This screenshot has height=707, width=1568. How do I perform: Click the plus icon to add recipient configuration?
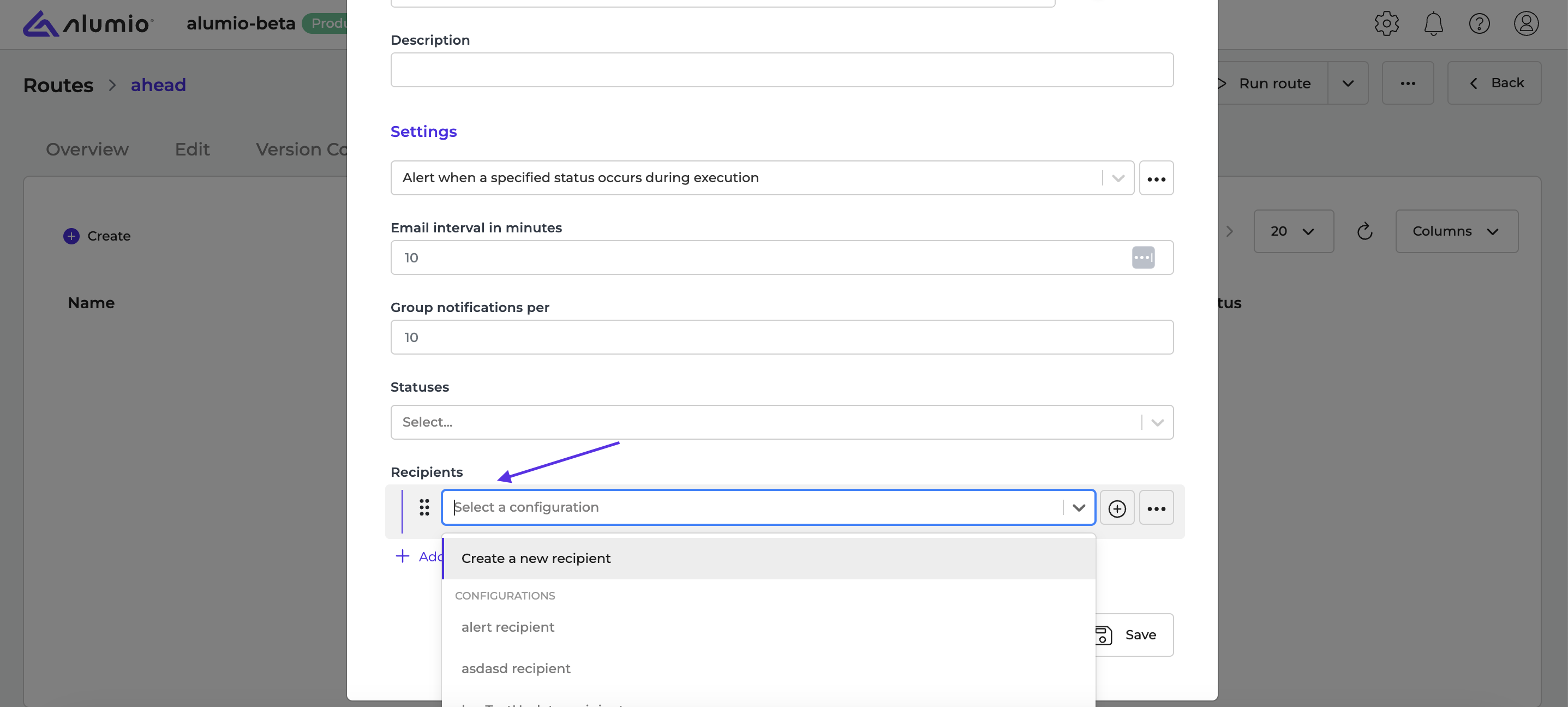[x=1116, y=508]
